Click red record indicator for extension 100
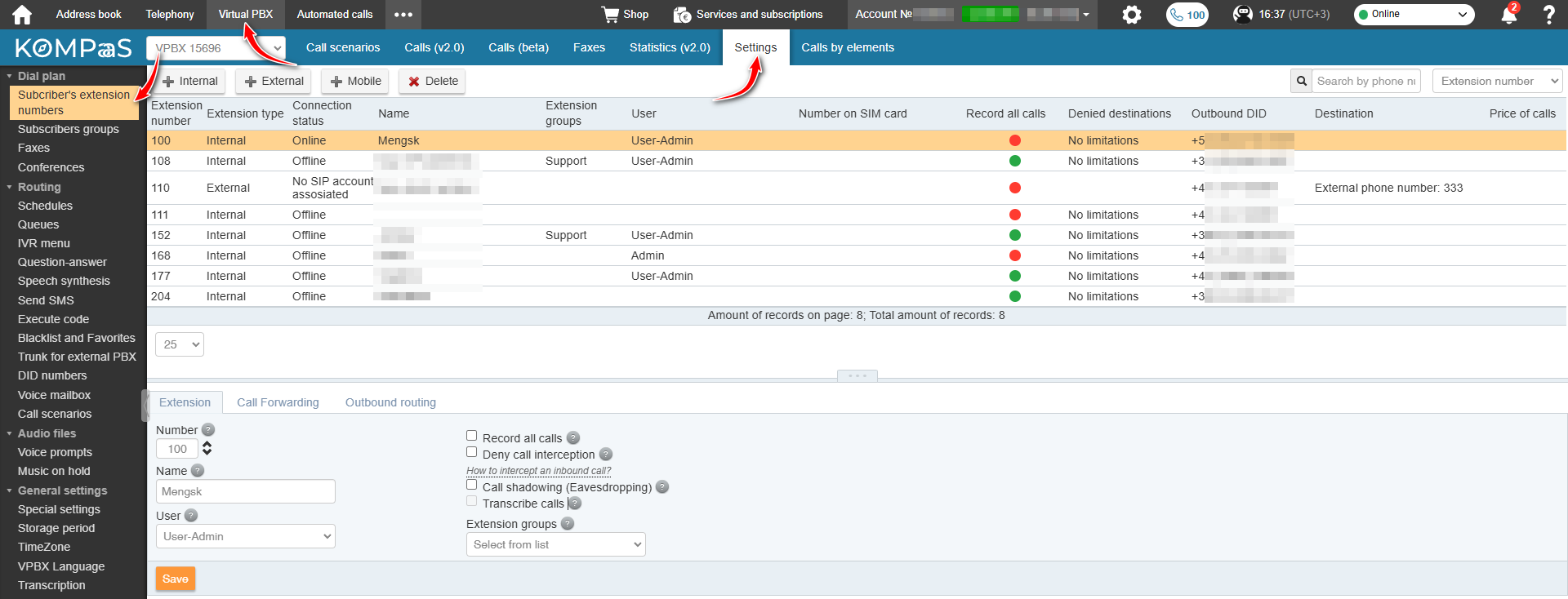Viewport: 1568px width, 599px height. pyautogui.click(x=1015, y=140)
